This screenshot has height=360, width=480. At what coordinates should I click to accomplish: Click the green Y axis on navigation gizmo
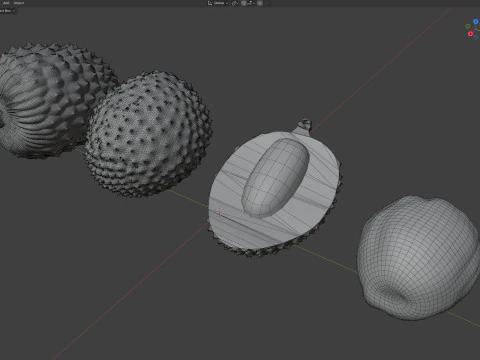click(x=468, y=26)
